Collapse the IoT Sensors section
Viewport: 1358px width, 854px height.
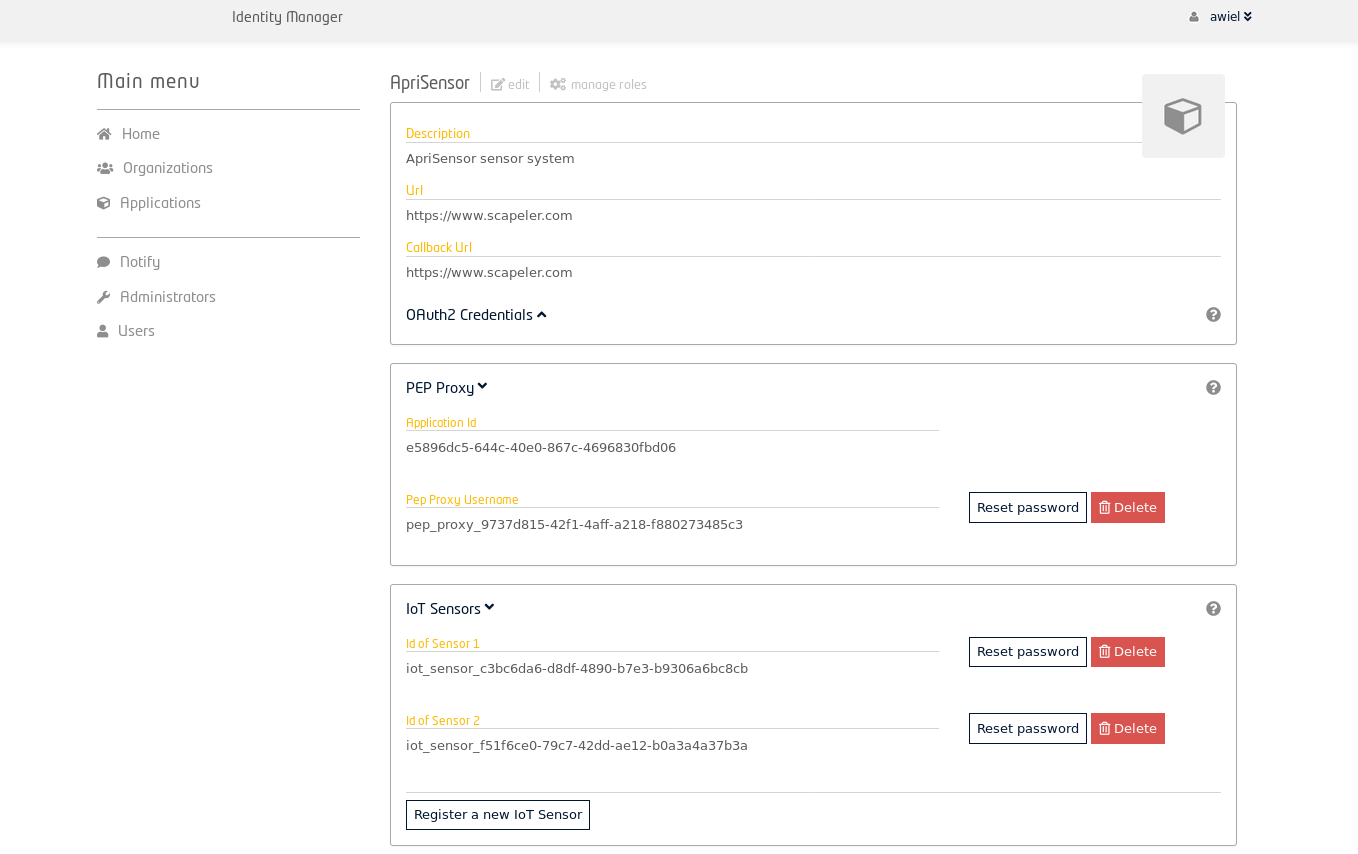[450, 609]
